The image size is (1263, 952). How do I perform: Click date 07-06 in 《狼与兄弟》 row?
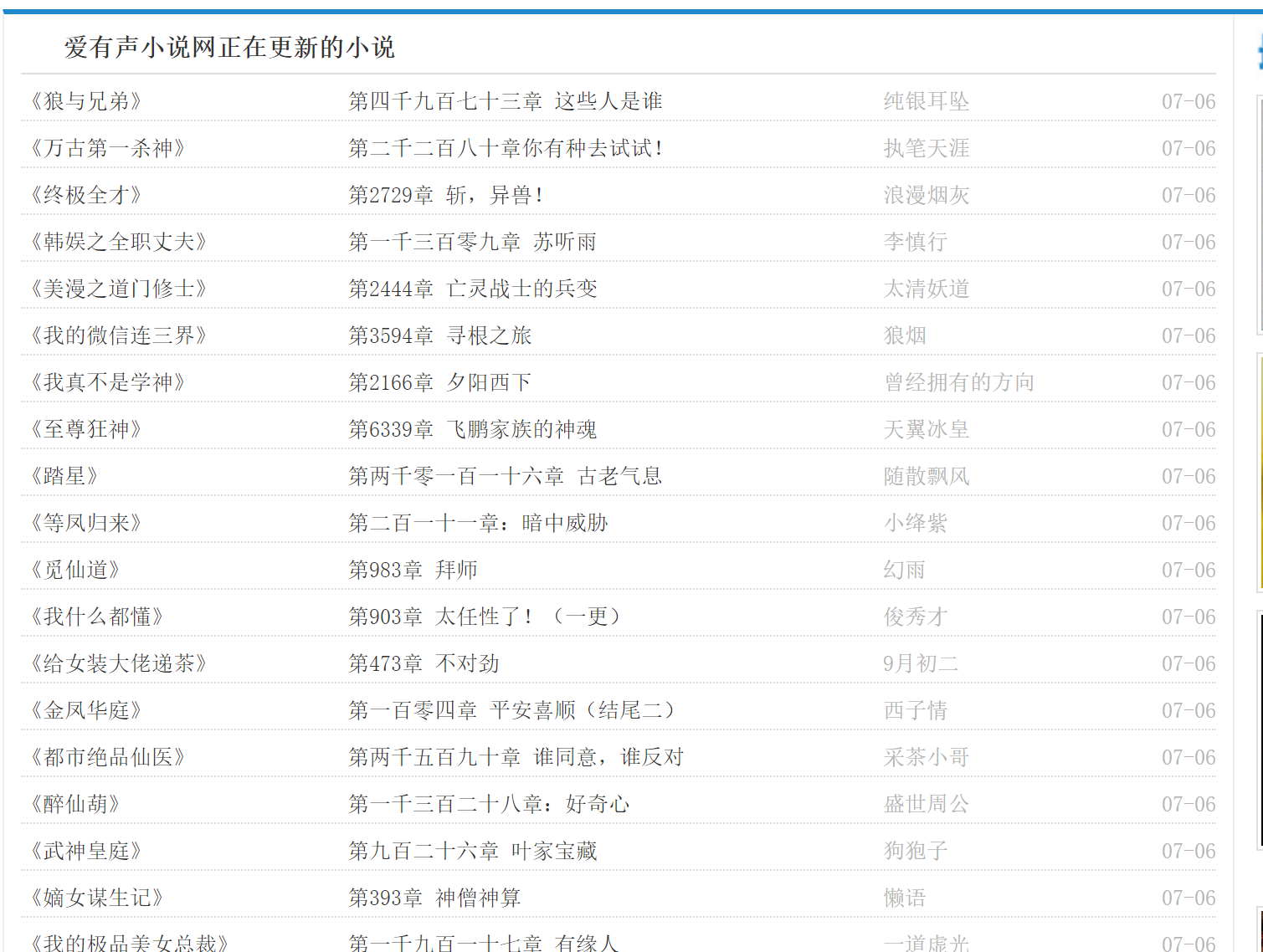(x=1189, y=101)
